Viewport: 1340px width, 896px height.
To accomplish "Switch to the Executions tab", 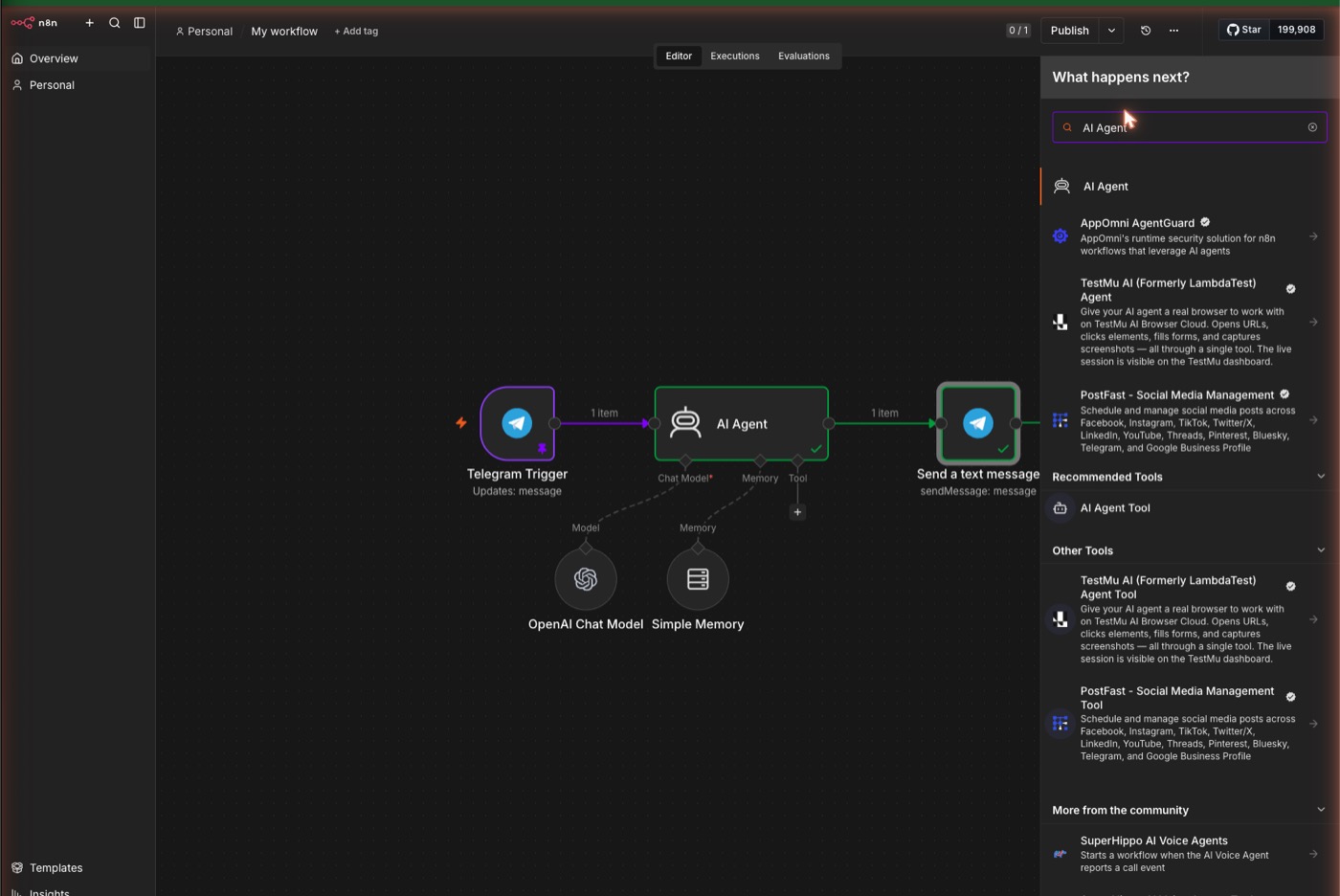I will tap(735, 56).
